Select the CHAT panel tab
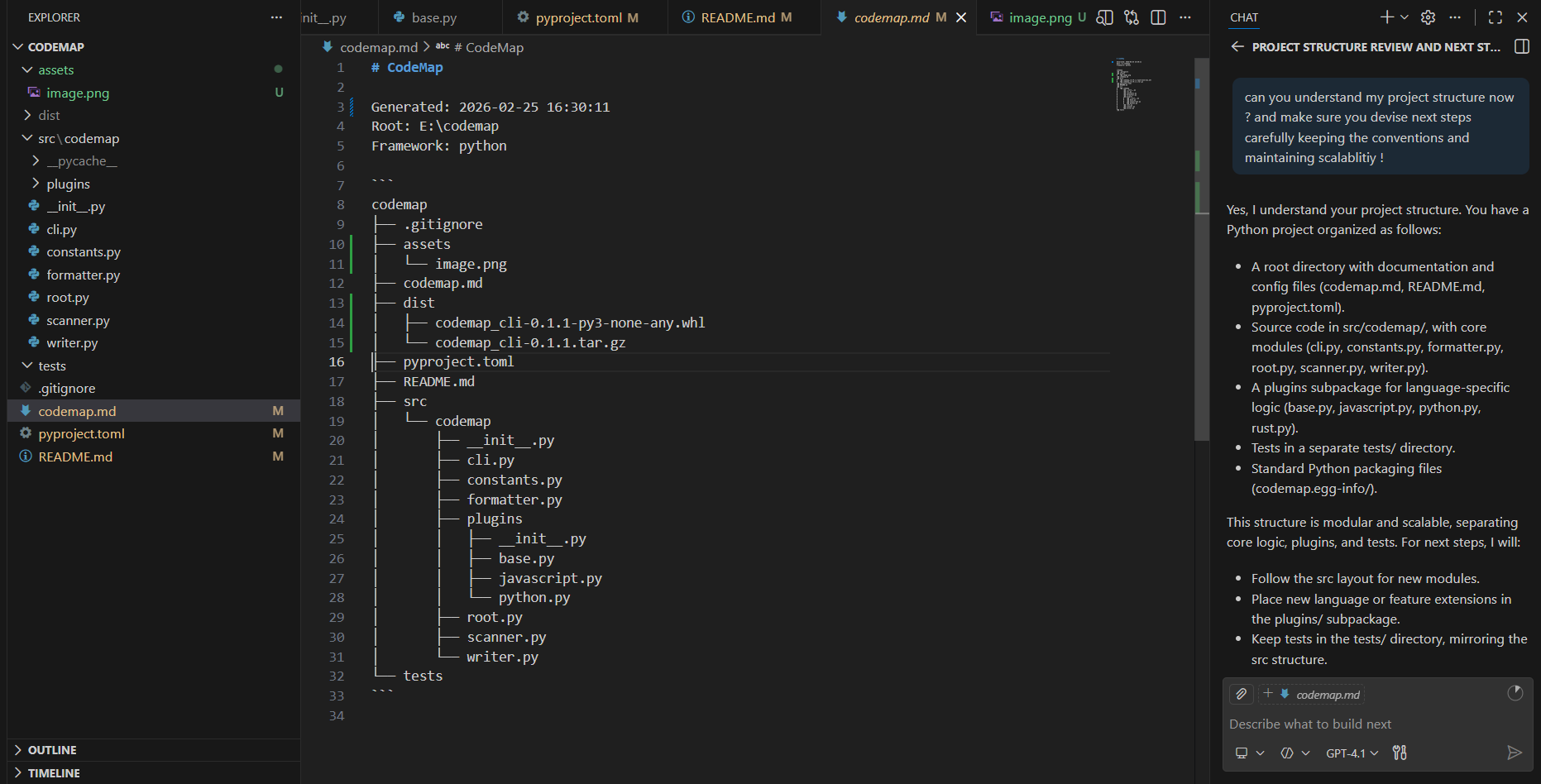This screenshot has width=1541, height=784. pos(1243,17)
